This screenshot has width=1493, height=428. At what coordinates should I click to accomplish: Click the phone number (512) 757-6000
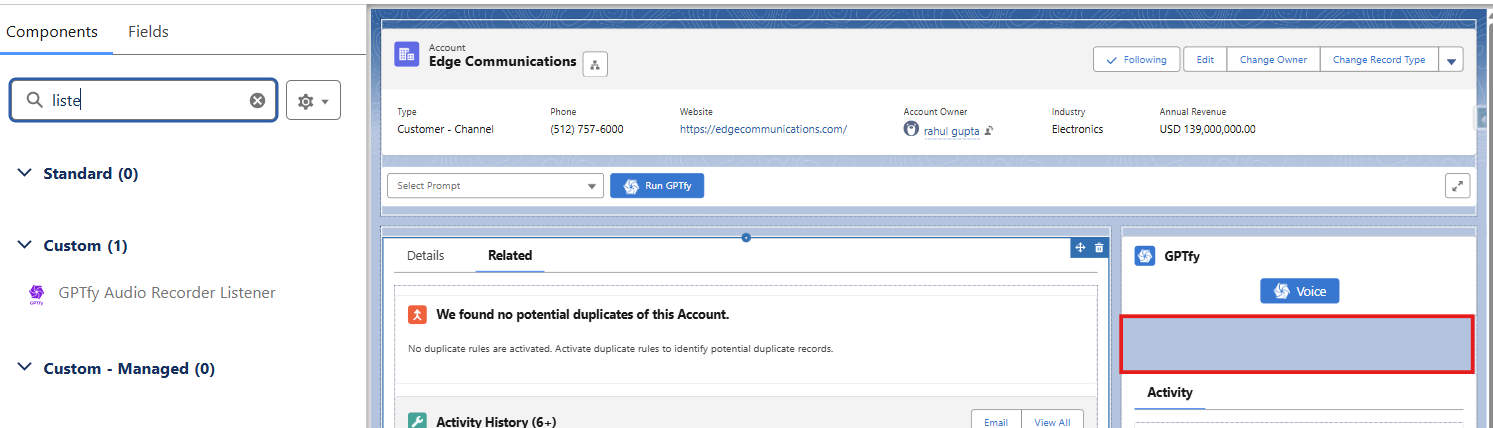point(587,129)
